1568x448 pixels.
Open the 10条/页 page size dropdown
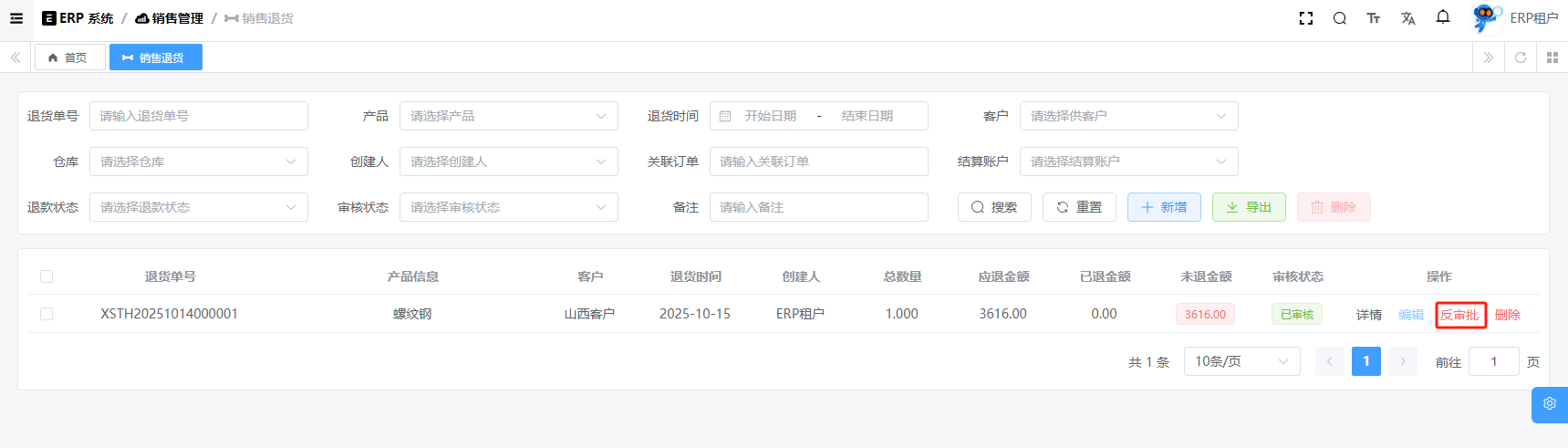click(1241, 361)
